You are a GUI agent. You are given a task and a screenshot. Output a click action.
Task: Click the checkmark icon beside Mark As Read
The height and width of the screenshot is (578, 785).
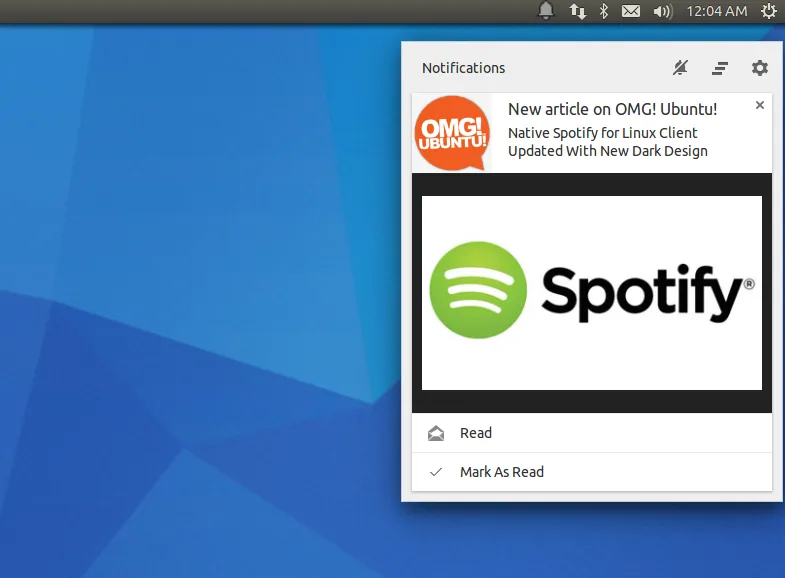436,472
